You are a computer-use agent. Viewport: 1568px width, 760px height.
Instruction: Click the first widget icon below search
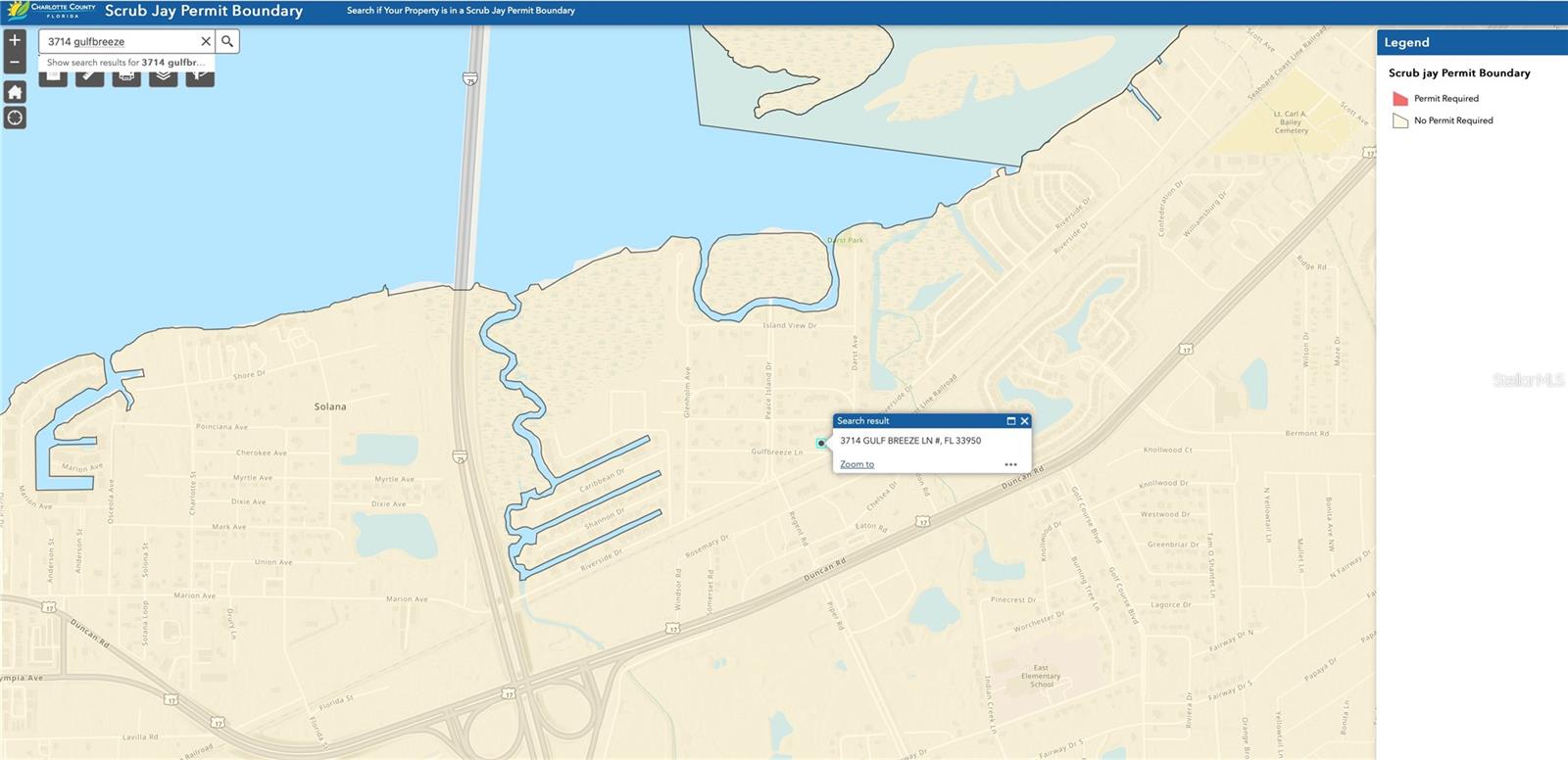pyautogui.click(x=53, y=77)
